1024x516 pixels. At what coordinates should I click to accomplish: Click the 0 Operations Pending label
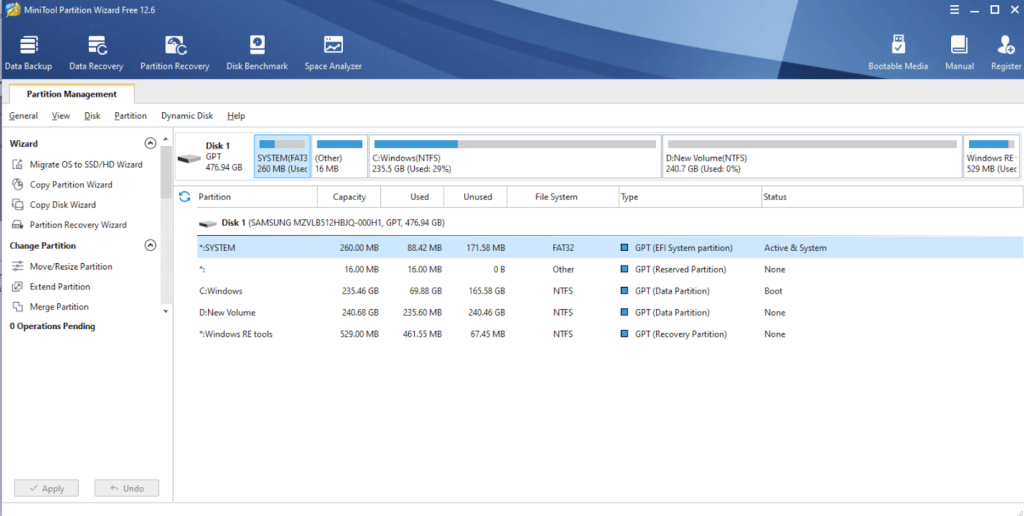click(x=52, y=326)
